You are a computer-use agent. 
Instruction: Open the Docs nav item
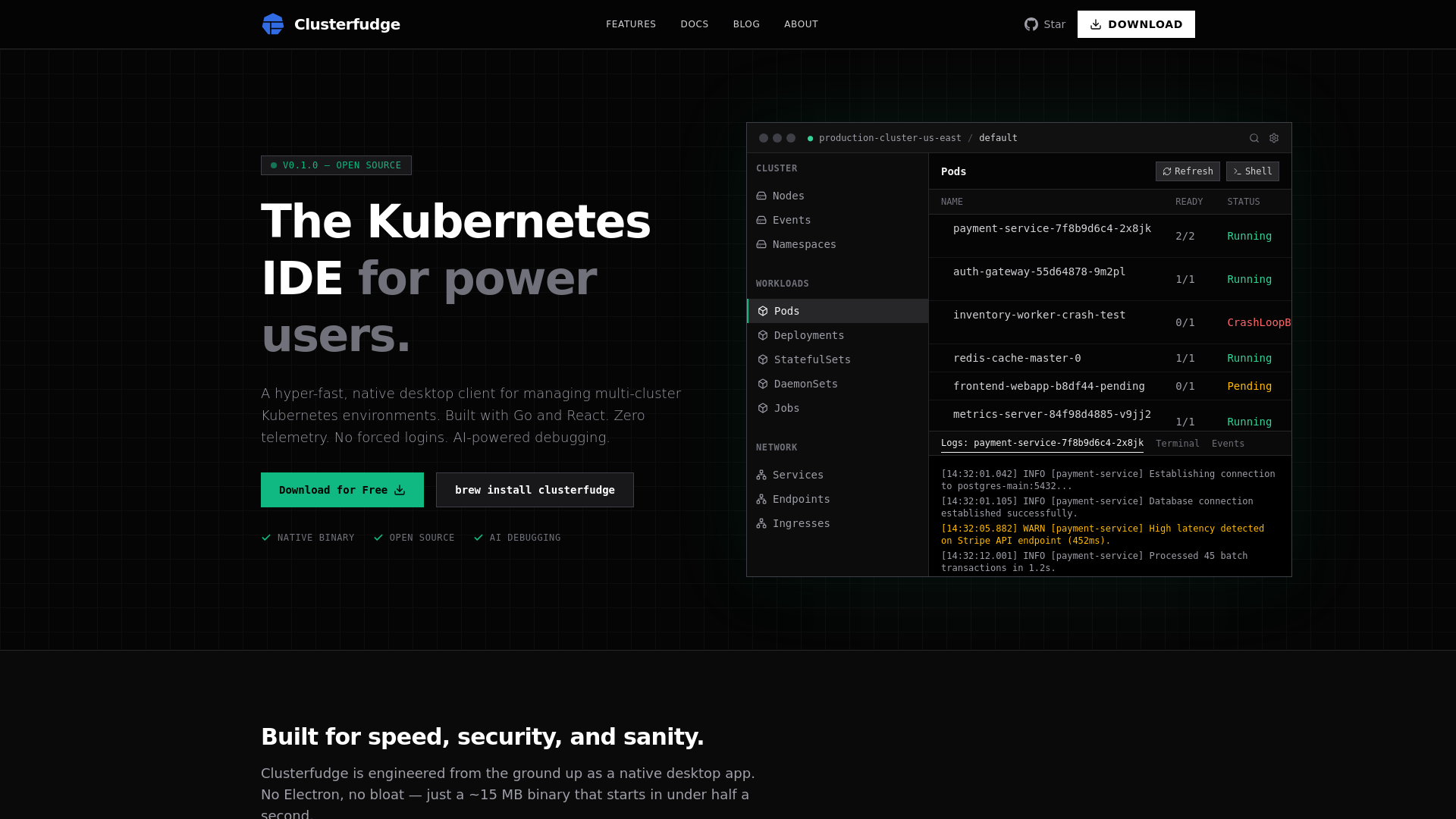point(695,24)
